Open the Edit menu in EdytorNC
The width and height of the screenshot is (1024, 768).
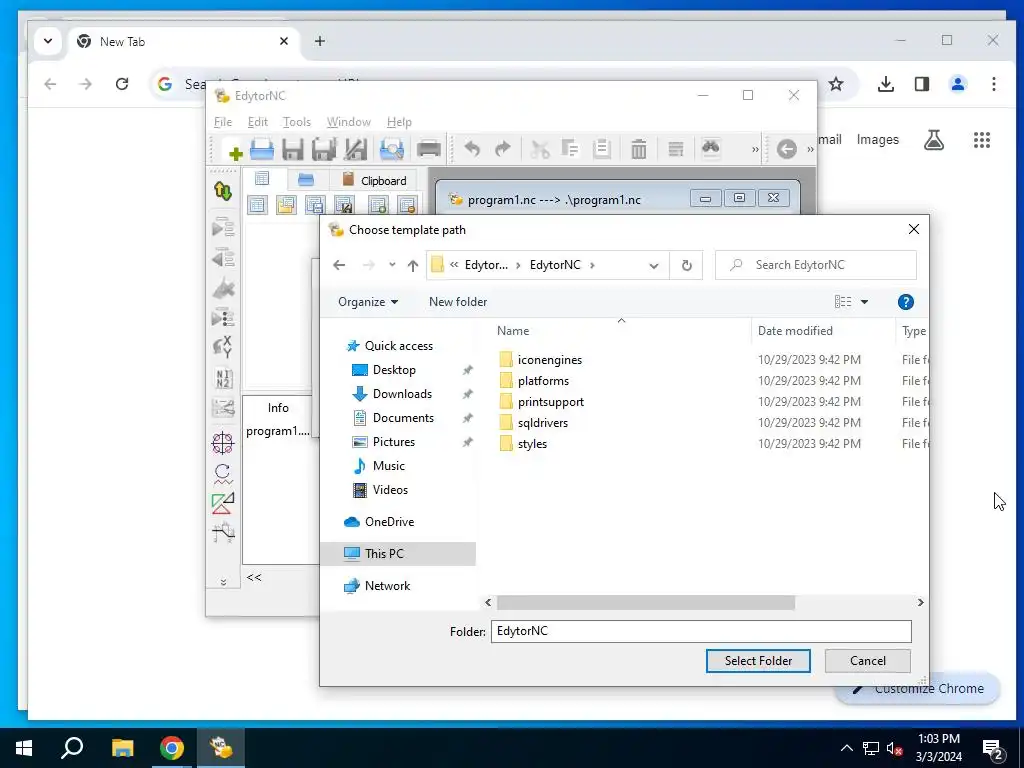[257, 122]
